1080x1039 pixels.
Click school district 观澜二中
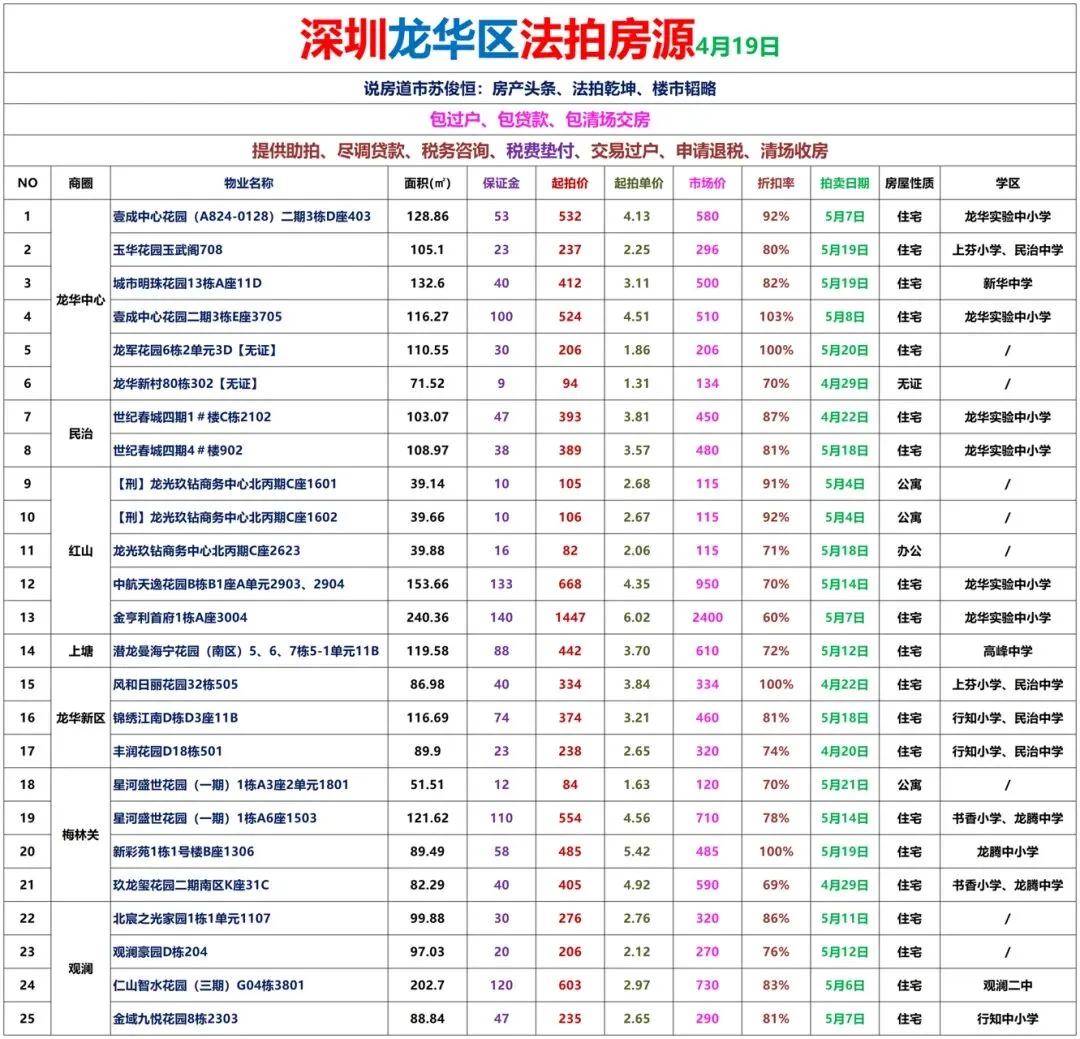tap(1007, 985)
